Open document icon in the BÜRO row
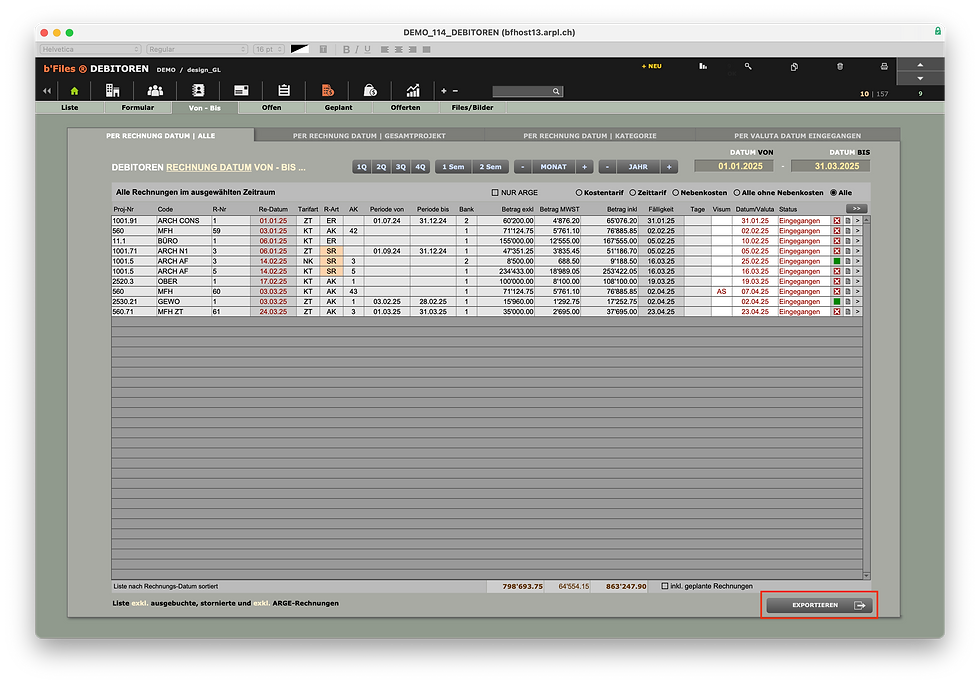Screen dimensions: 980x685 (x=848, y=241)
